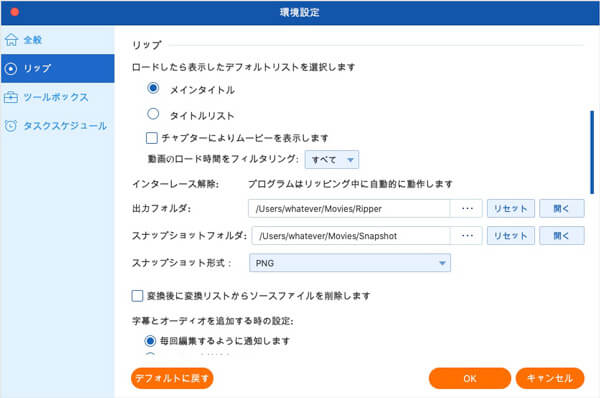Open the タスクスケジュール settings tab
This screenshot has height=398, width=600.
[x=57, y=126]
